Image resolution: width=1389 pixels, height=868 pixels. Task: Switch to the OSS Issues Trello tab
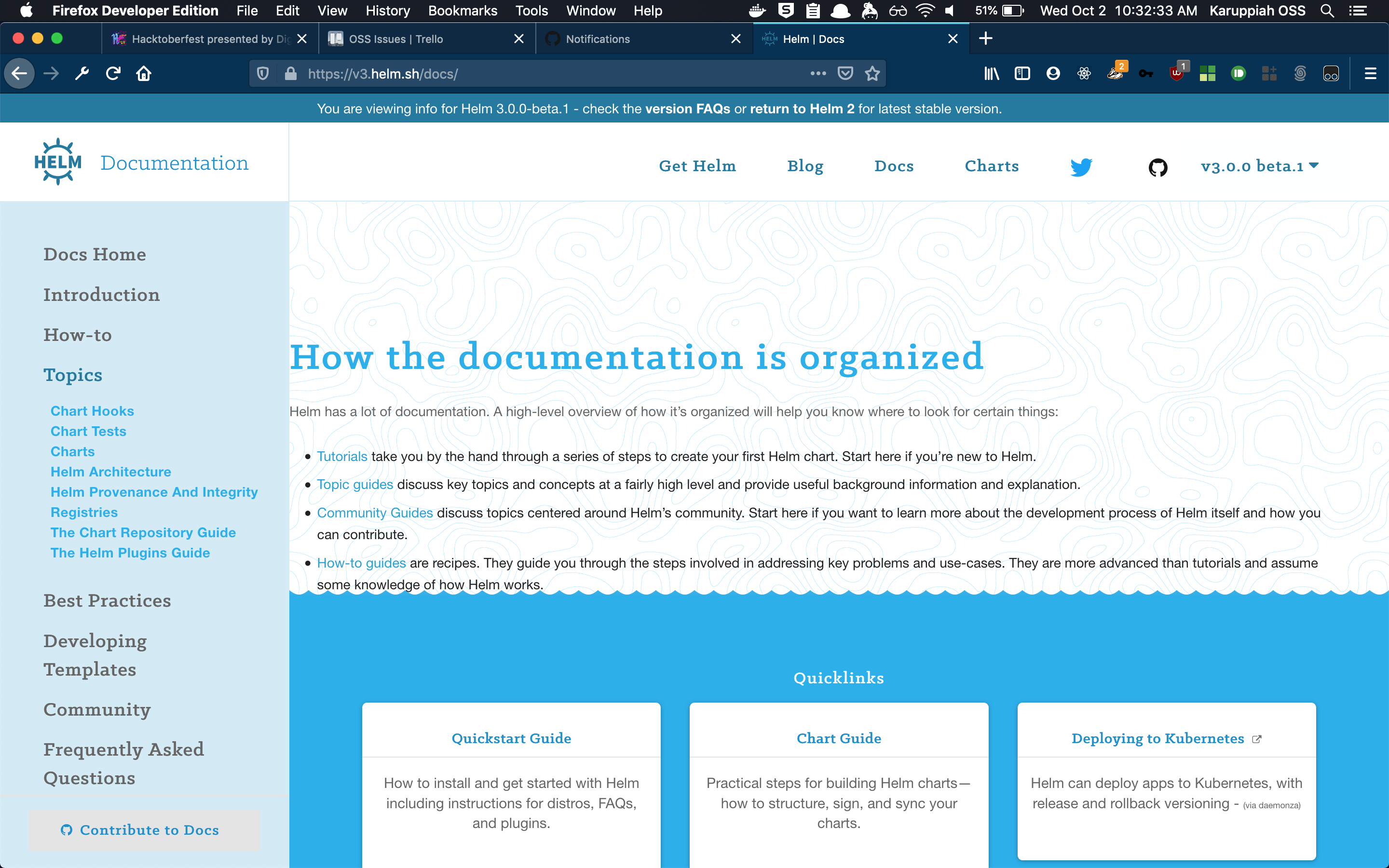[428, 39]
